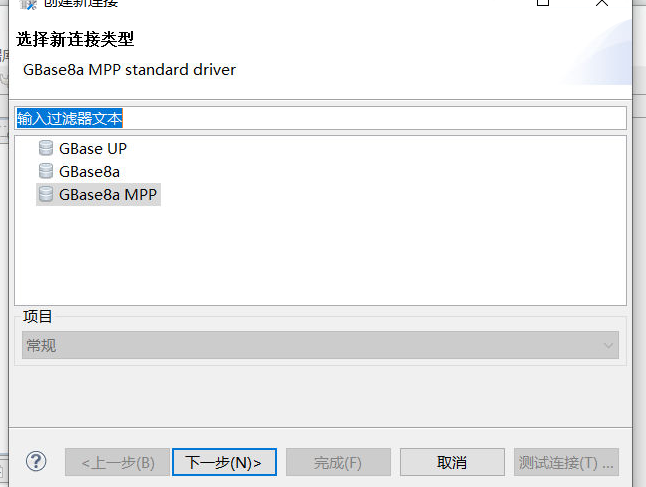Click the database icon beside GBase UP
The image size is (646, 487).
[46, 148]
